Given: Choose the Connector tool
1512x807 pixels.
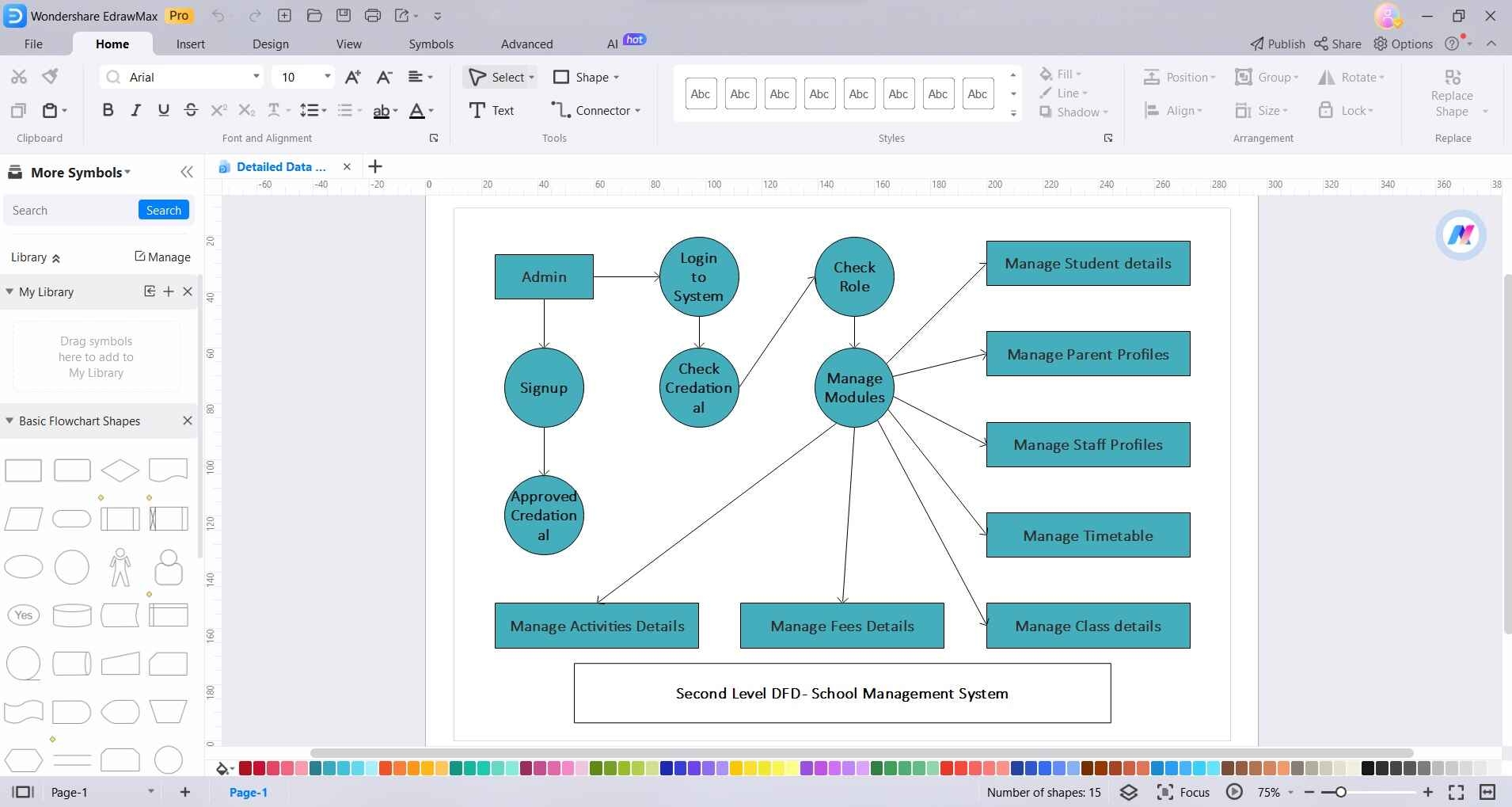Looking at the screenshot, I should (595, 110).
